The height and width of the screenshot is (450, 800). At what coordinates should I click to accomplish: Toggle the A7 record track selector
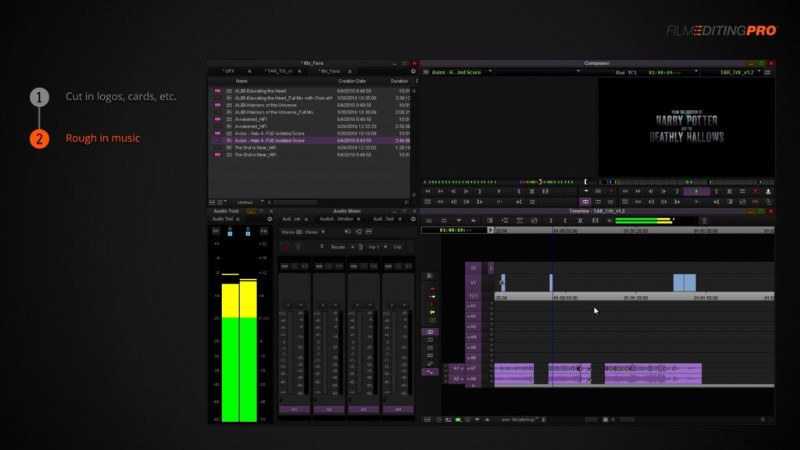(x=472, y=368)
